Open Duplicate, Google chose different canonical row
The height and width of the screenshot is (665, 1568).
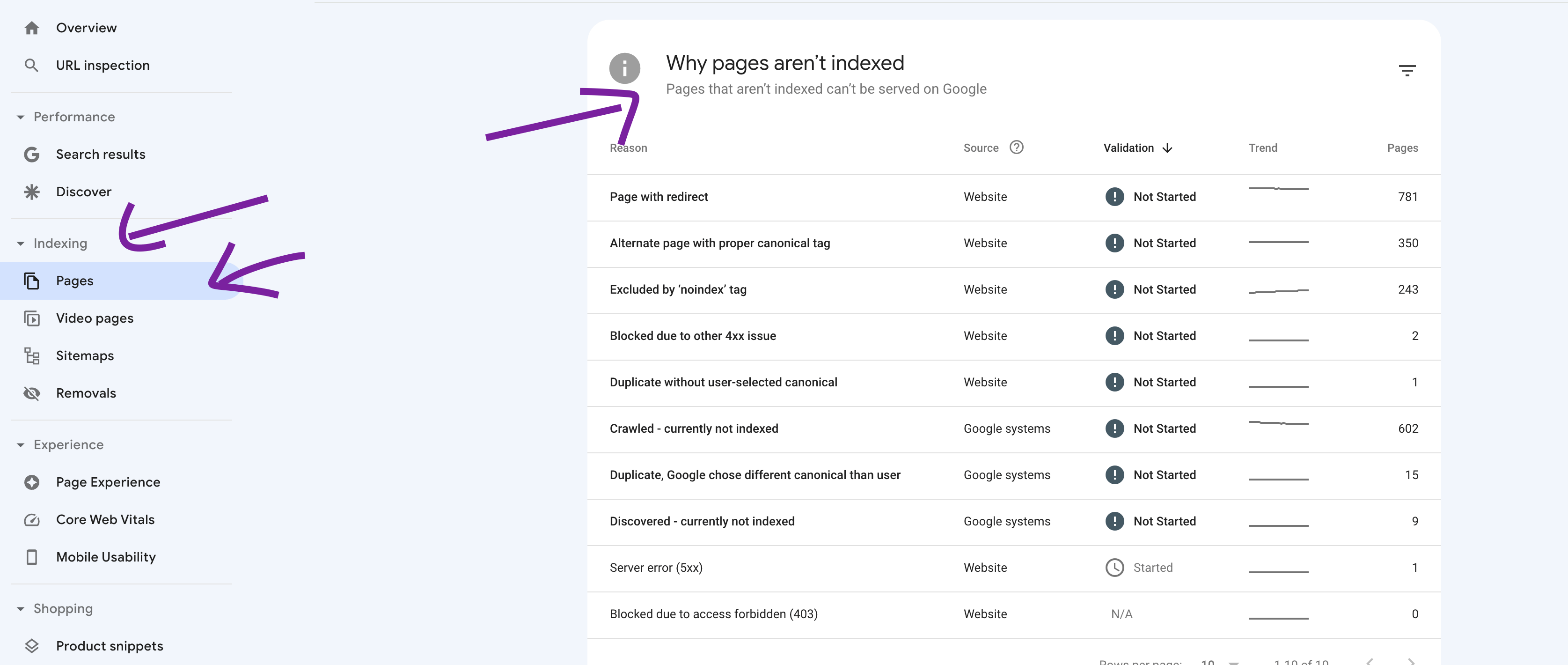pos(1014,475)
